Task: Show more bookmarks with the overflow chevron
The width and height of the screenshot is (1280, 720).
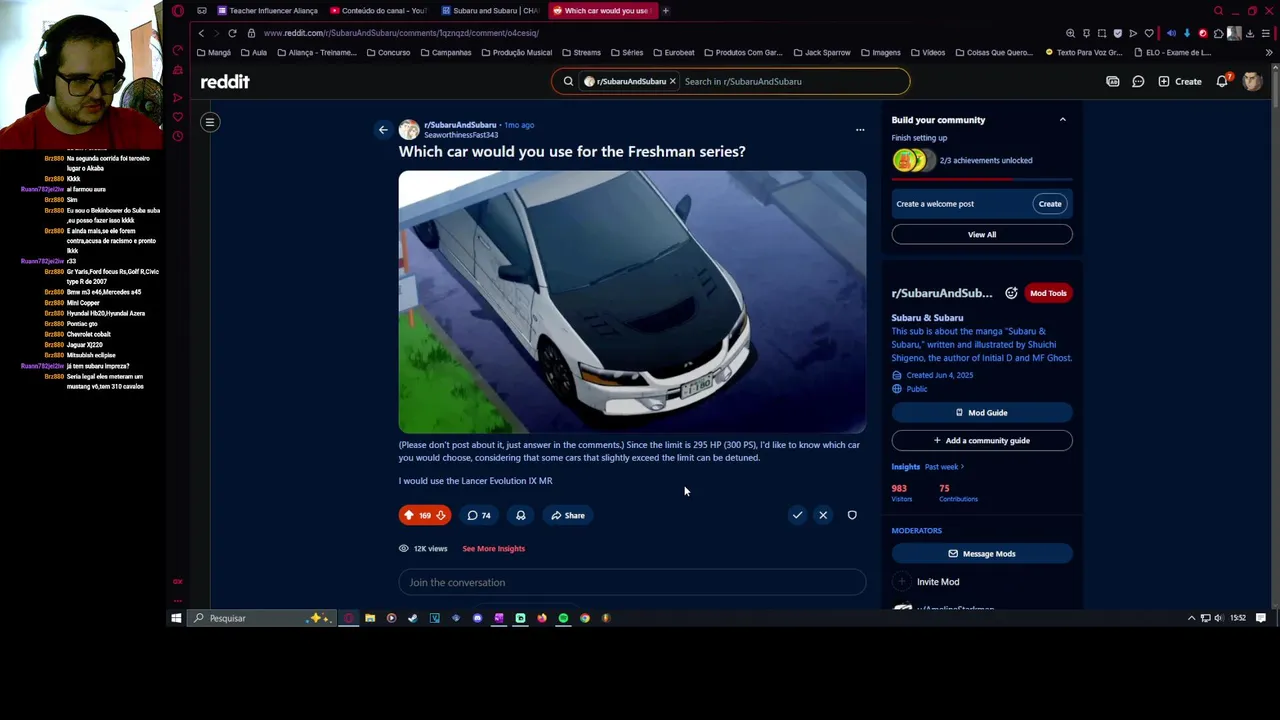Action: (x=1269, y=52)
